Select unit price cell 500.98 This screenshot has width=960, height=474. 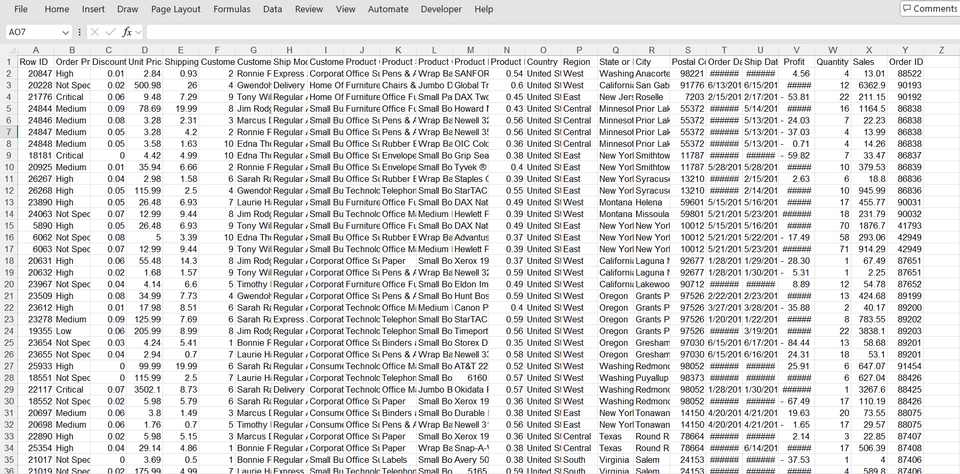pyautogui.click(x=144, y=85)
